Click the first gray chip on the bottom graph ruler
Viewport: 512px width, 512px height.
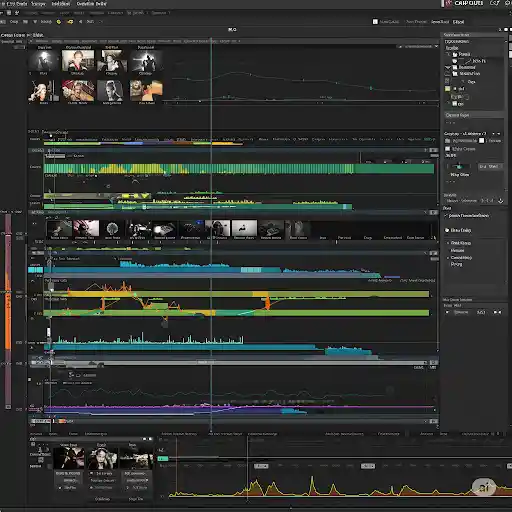tap(261, 466)
